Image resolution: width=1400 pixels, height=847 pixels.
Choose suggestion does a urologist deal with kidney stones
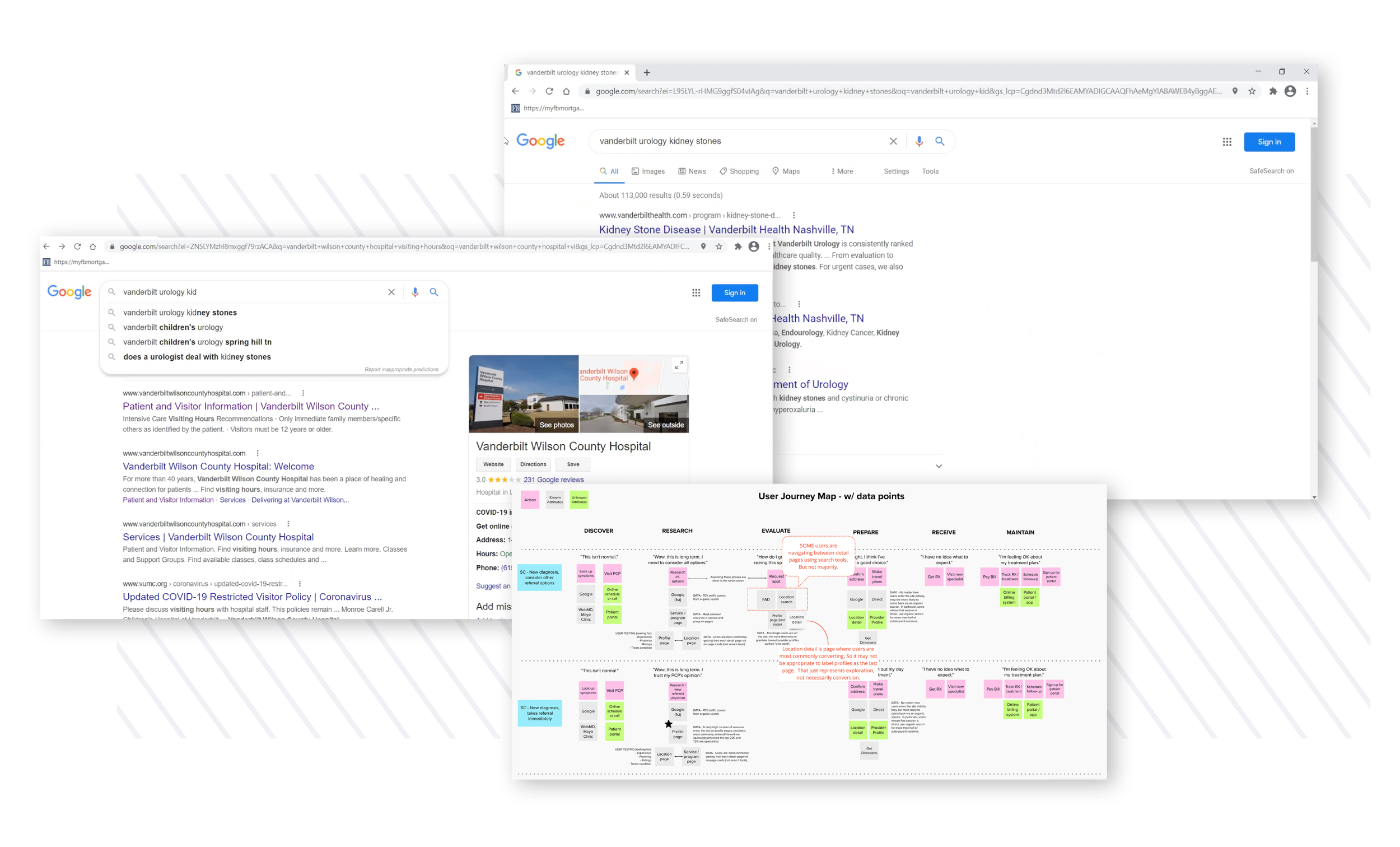197,357
